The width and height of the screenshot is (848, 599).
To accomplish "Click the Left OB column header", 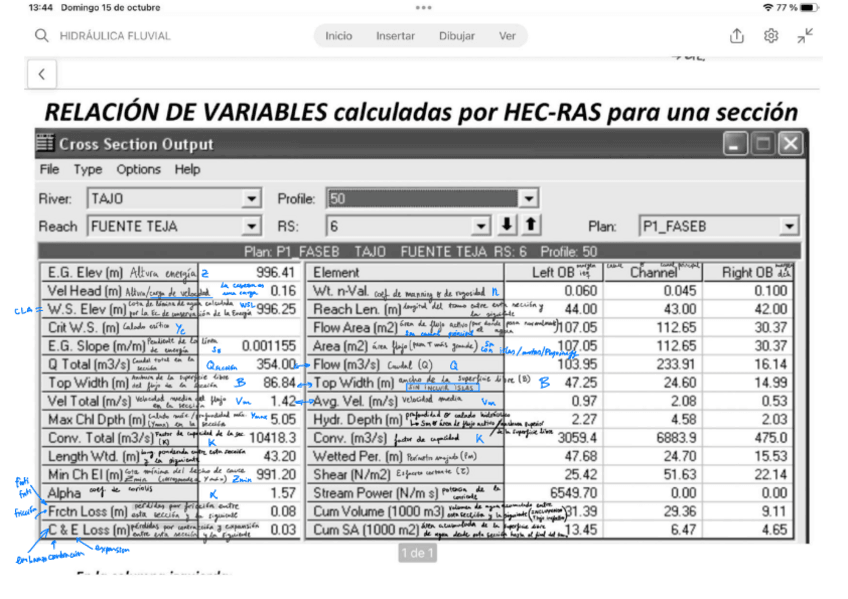I will coord(552,272).
